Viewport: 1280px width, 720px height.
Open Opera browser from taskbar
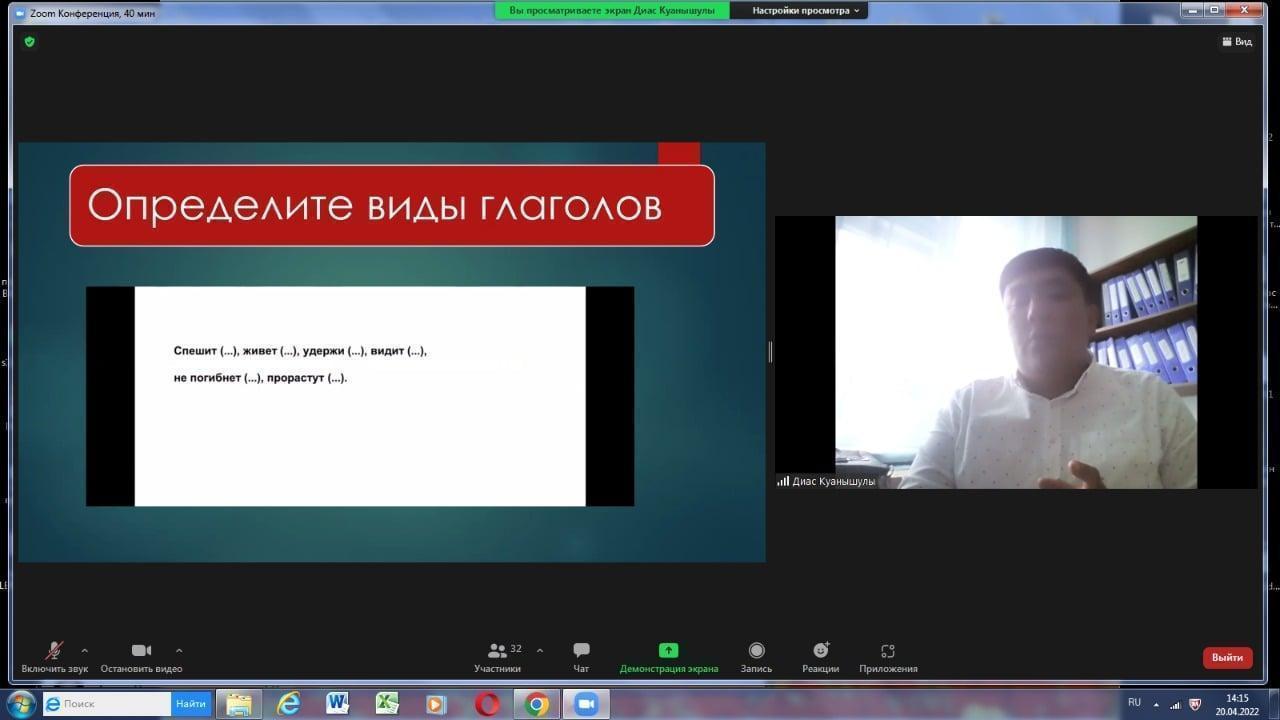click(487, 704)
